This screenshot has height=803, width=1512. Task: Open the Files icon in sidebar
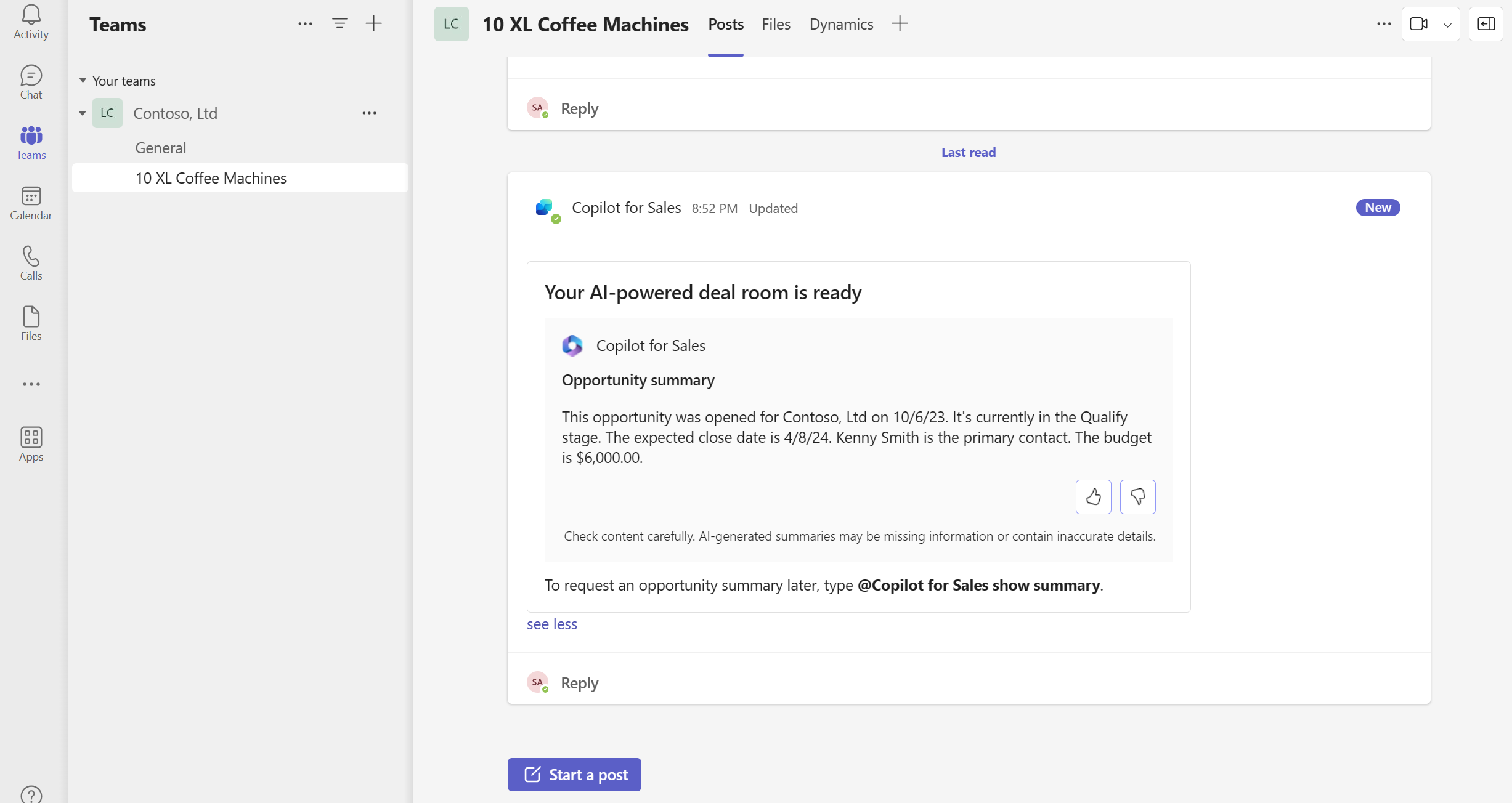(31, 324)
